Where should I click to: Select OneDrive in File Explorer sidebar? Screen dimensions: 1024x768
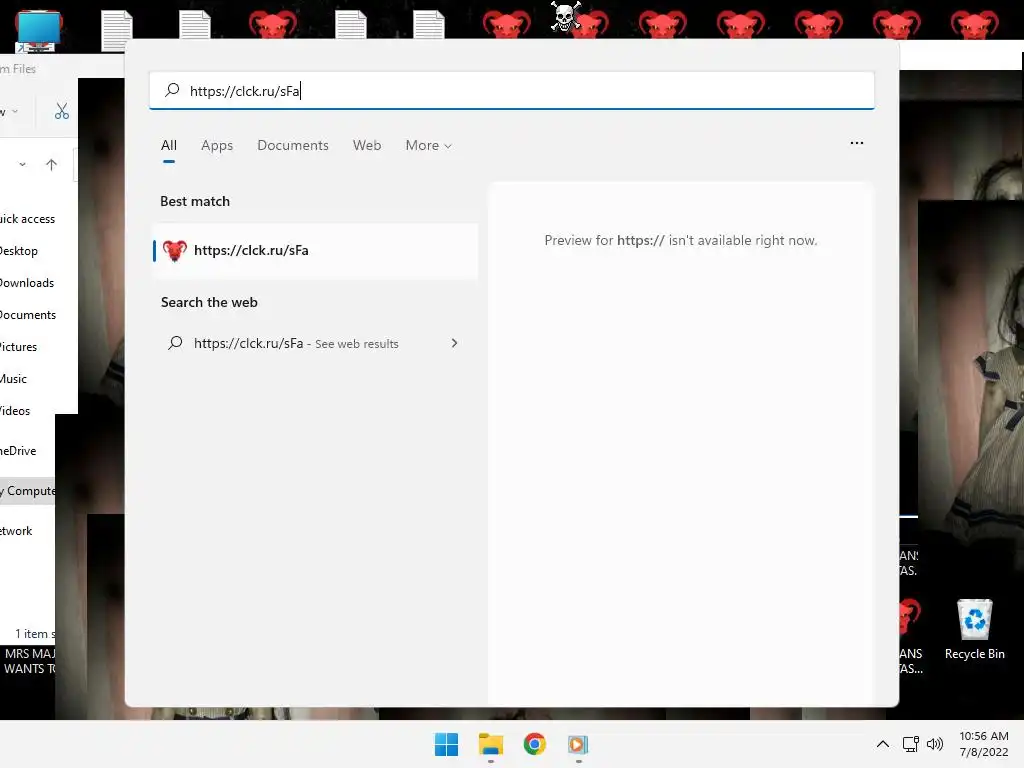click(18, 451)
